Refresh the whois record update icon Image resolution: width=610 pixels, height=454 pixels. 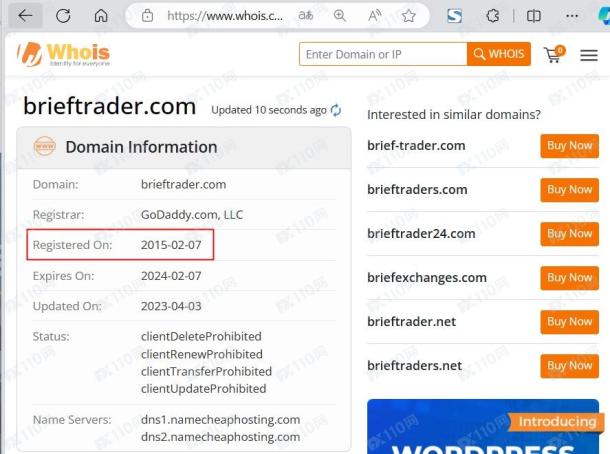pos(336,110)
